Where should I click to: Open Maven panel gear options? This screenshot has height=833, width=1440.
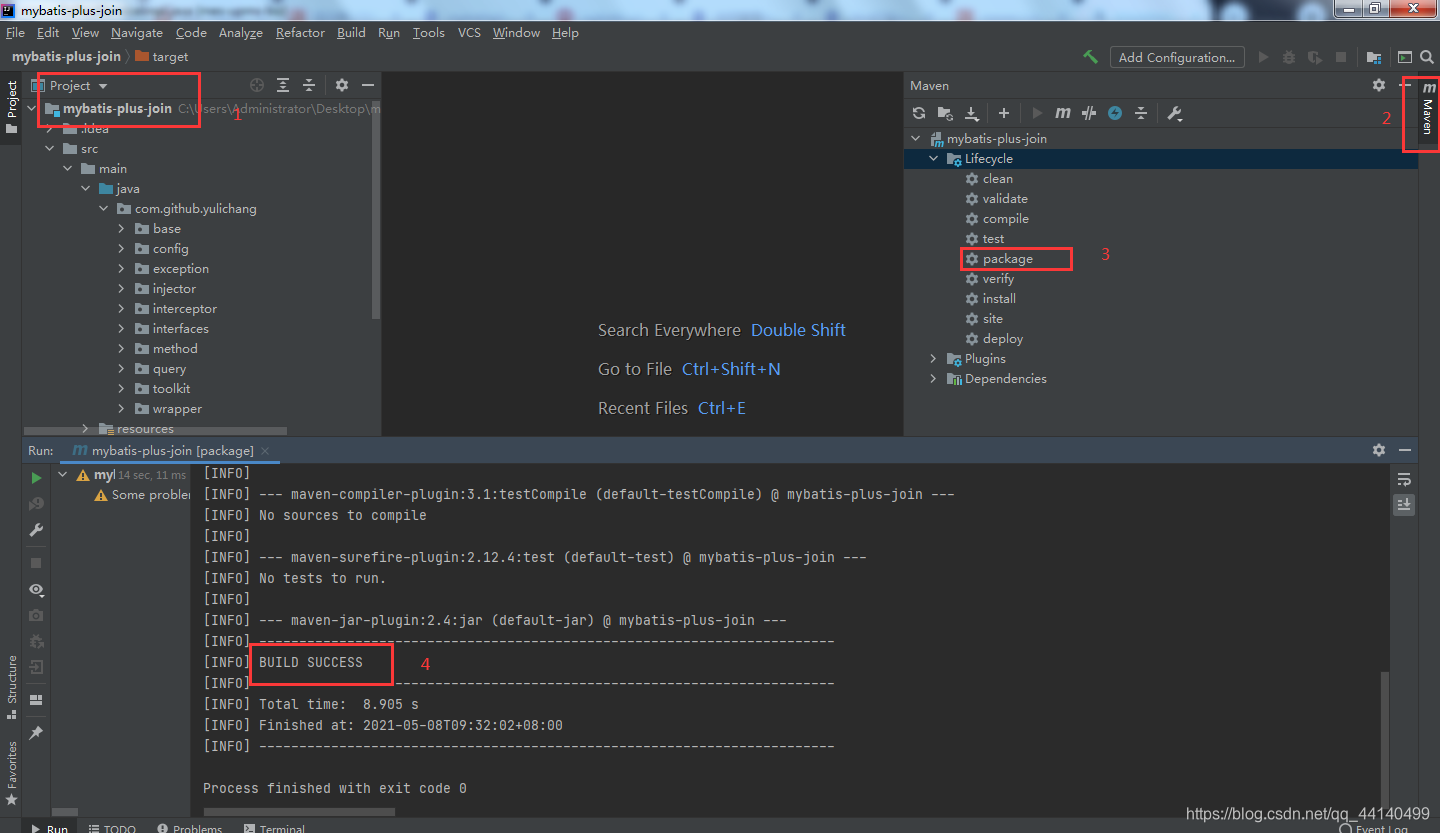pos(1379,85)
